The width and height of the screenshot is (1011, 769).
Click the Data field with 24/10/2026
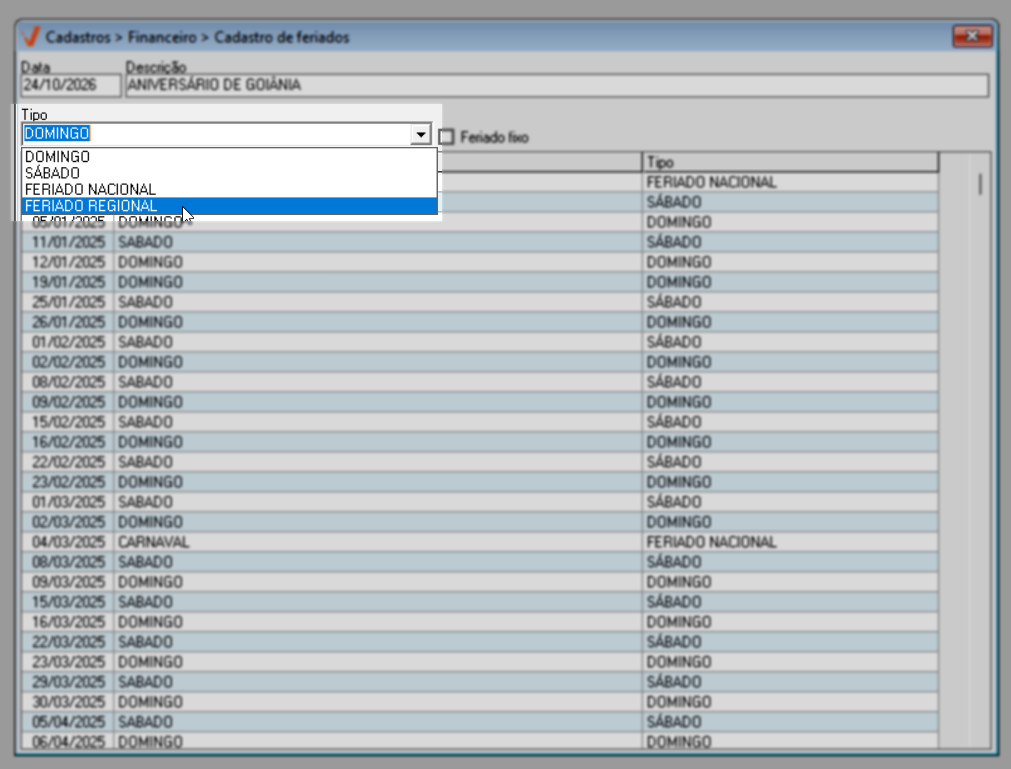tap(70, 85)
